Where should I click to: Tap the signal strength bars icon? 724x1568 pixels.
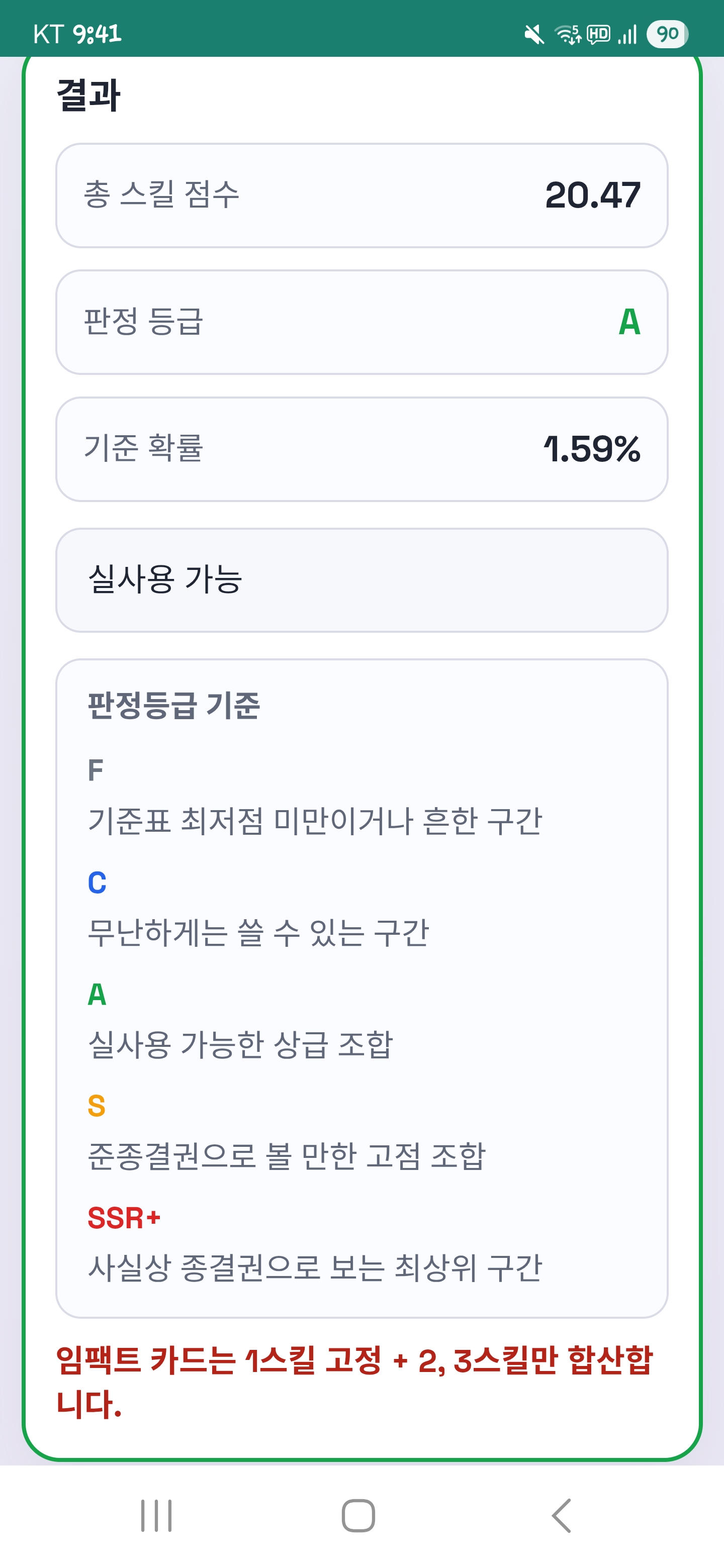(627, 34)
